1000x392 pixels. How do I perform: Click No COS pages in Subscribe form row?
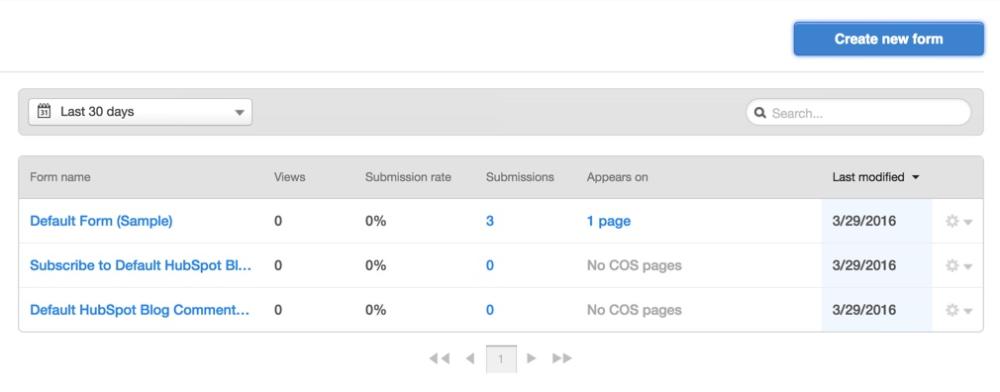[634, 265]
